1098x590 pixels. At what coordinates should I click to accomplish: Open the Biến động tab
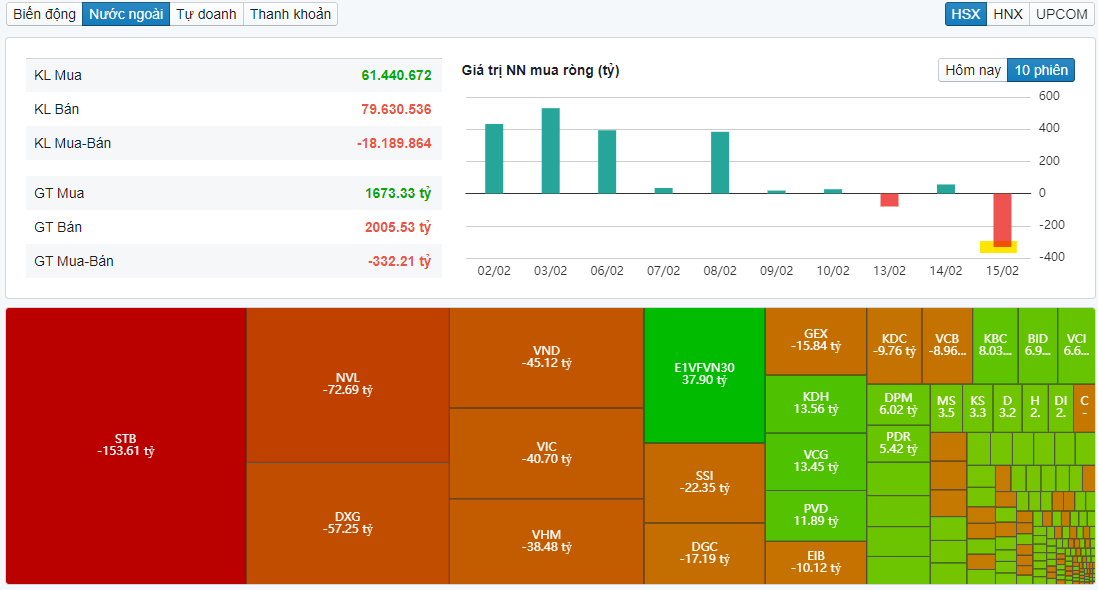click(x=44, y=14)
